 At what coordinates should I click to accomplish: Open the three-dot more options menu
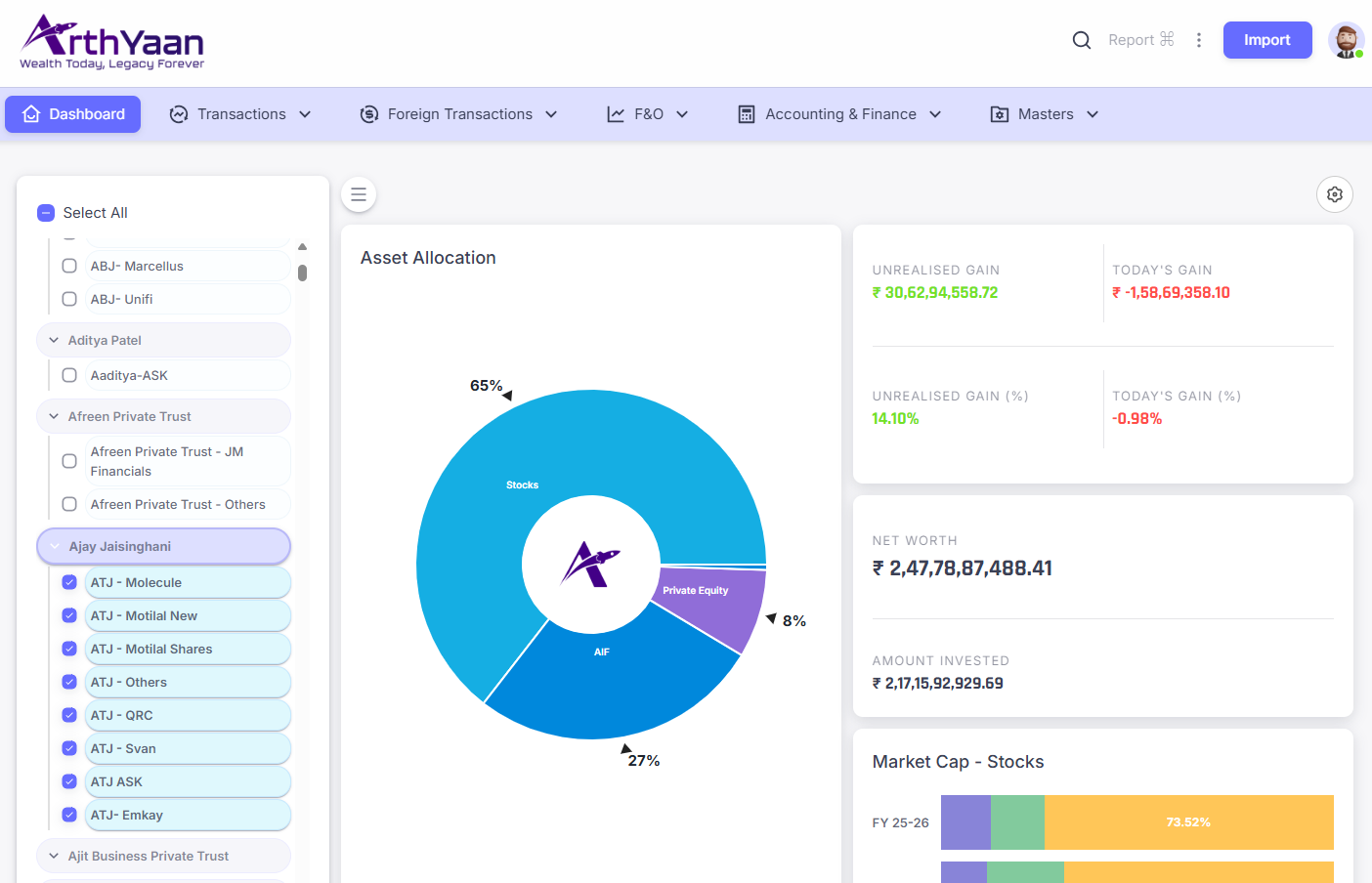point(1199,40)
